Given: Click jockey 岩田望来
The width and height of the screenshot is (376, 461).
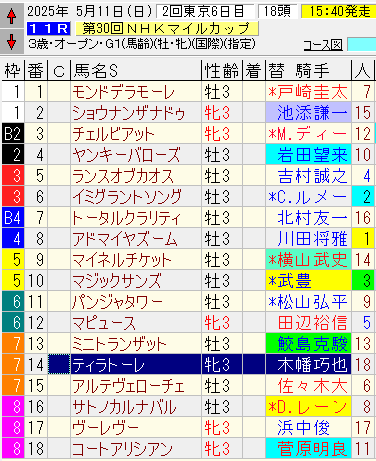Looking at the screenshot, I should [x=308, y=155].
